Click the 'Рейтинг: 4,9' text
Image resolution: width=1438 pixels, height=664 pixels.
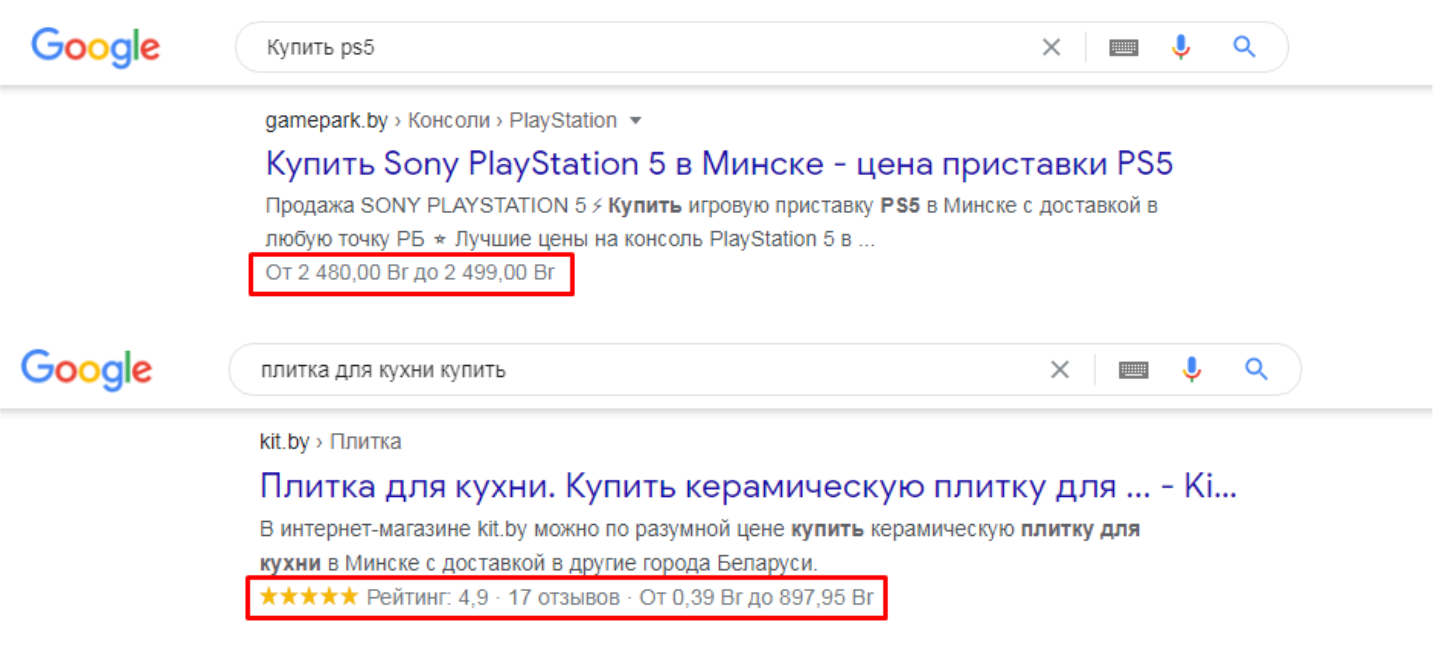(x=426, y=598)
